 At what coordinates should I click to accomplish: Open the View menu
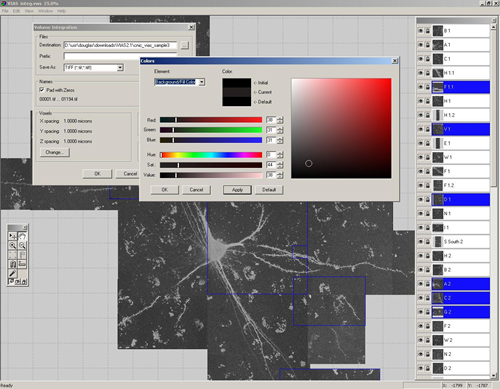pyautogui.click(x=29, y=11)
